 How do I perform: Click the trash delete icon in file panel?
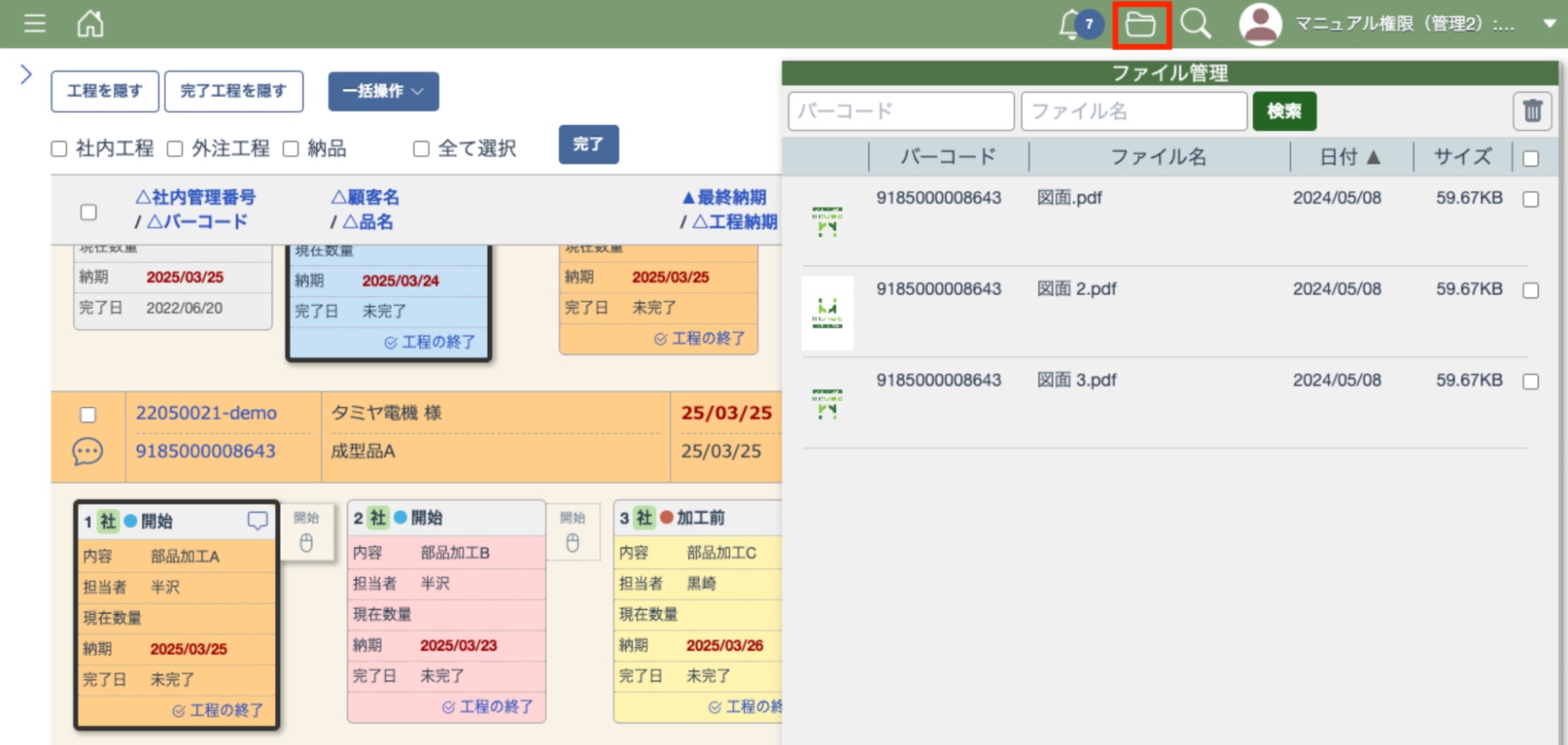(1531, 111)
